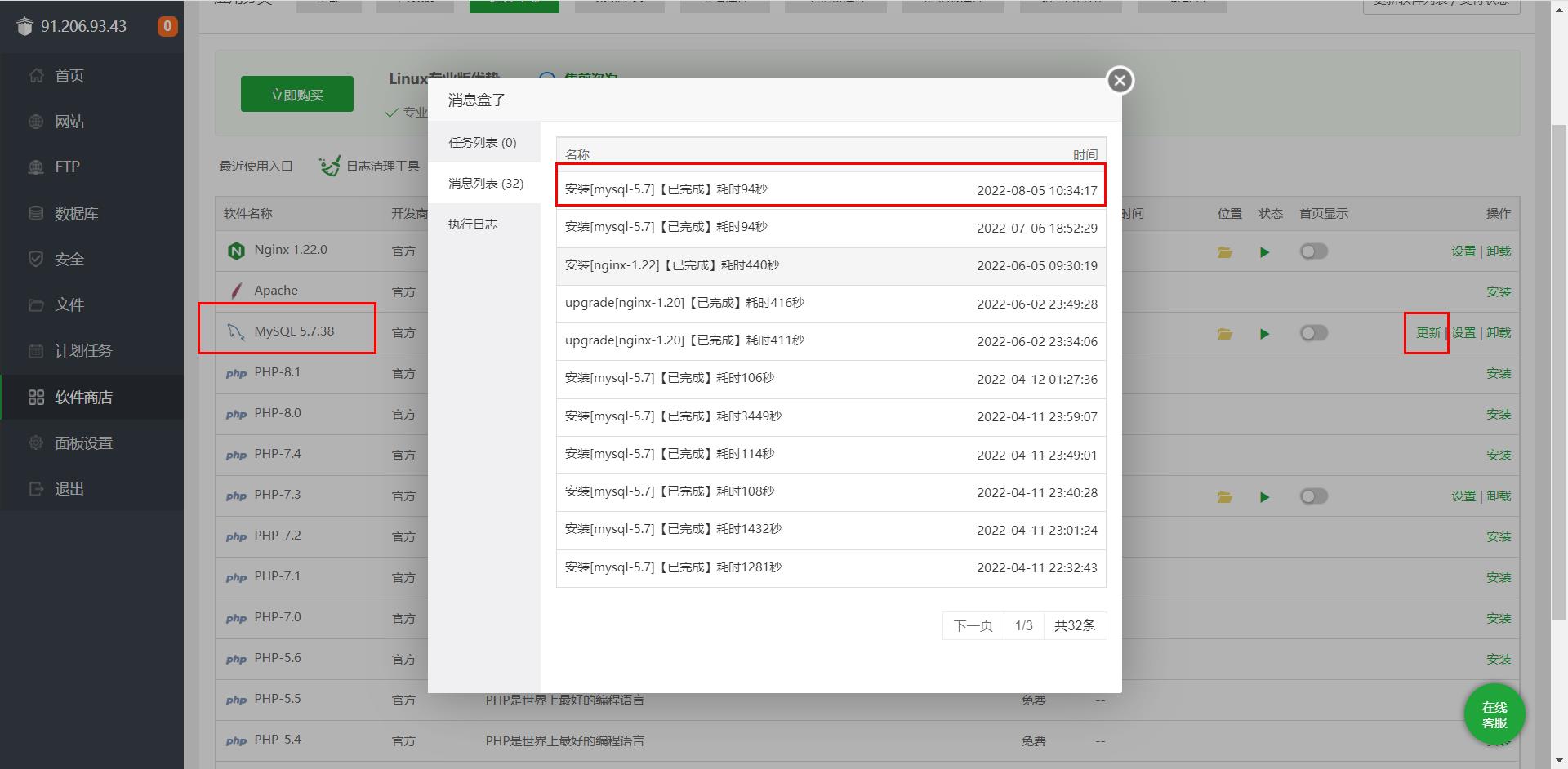
Task: Open 日志清理工具 shortcut
Action: tap(369, 166)
